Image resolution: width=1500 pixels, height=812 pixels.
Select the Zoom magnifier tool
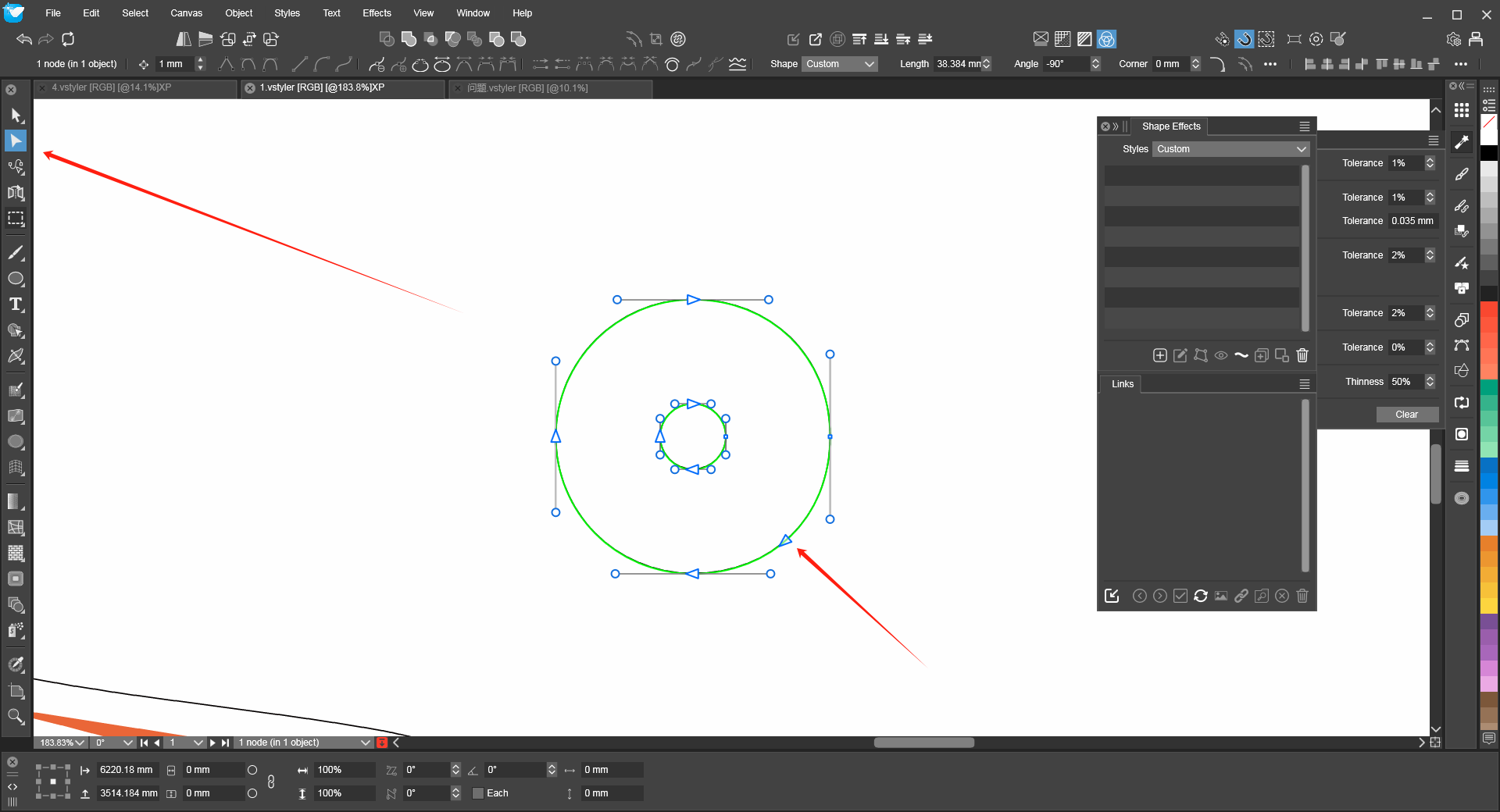tap(16, 716)
